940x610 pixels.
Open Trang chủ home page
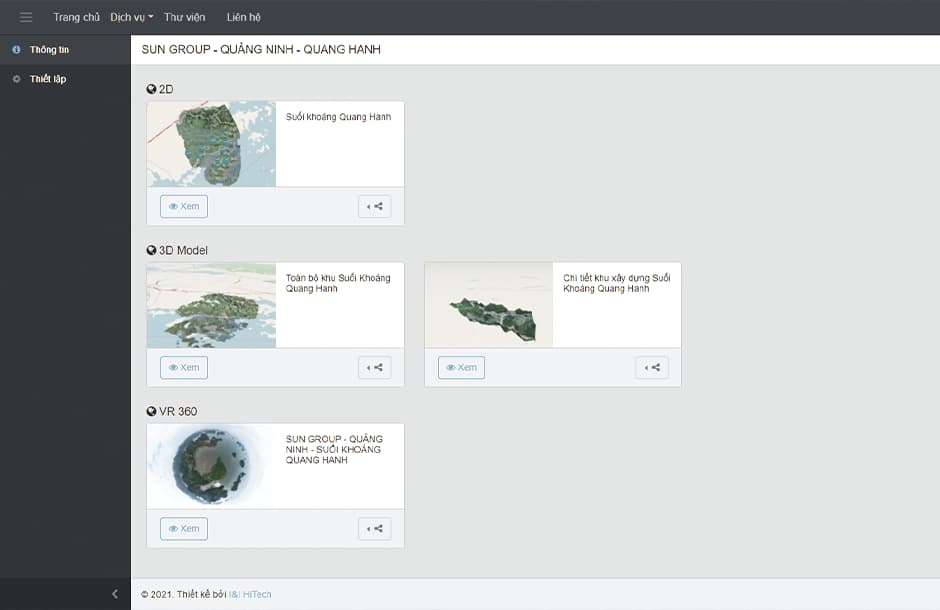click(76, 17)
